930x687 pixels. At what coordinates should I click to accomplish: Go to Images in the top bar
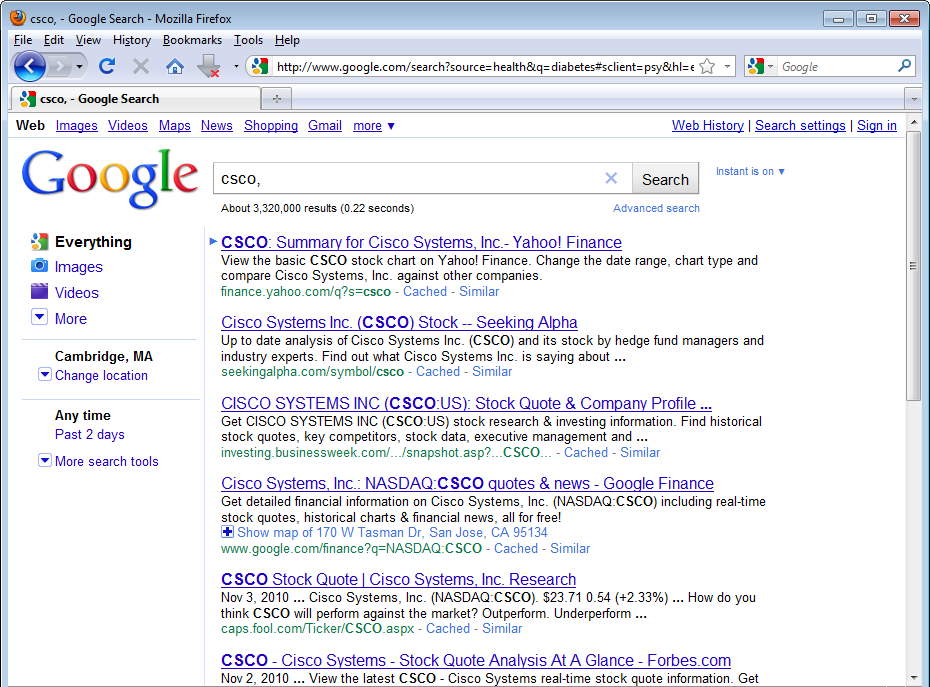coord(77,126)
